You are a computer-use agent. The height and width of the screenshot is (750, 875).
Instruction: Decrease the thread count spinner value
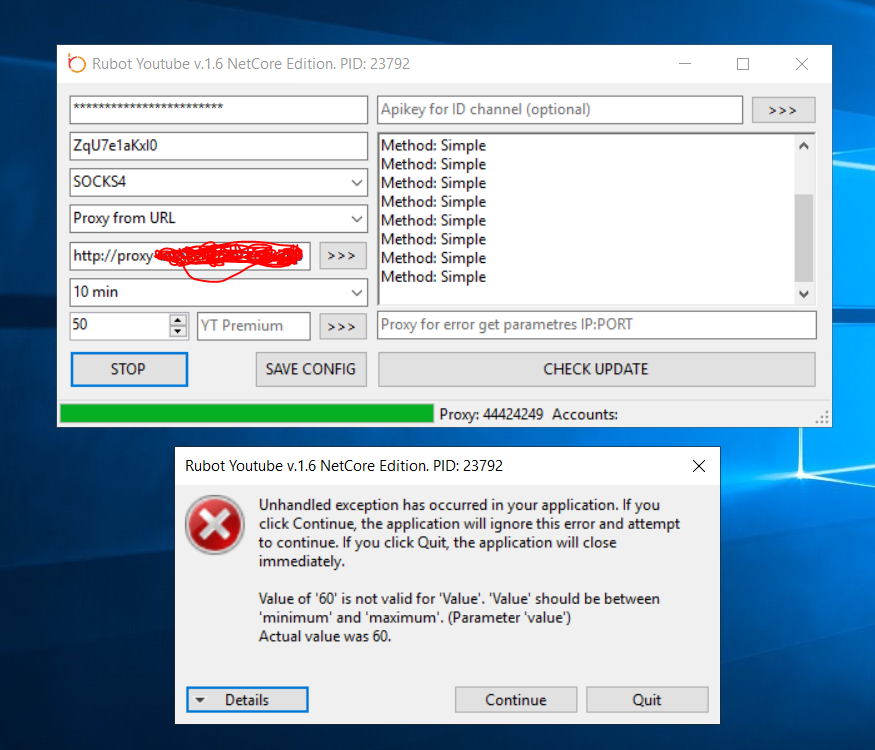coord(178,331)
